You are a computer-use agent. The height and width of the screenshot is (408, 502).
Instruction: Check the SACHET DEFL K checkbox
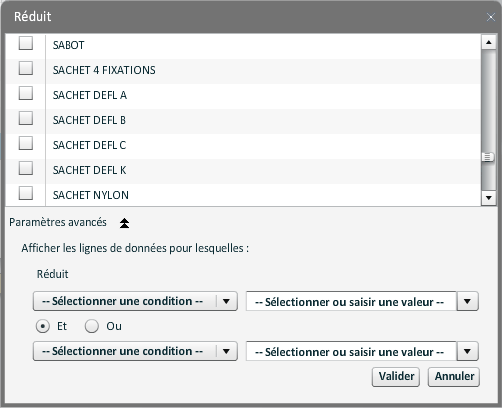click(x=26, y=168)
